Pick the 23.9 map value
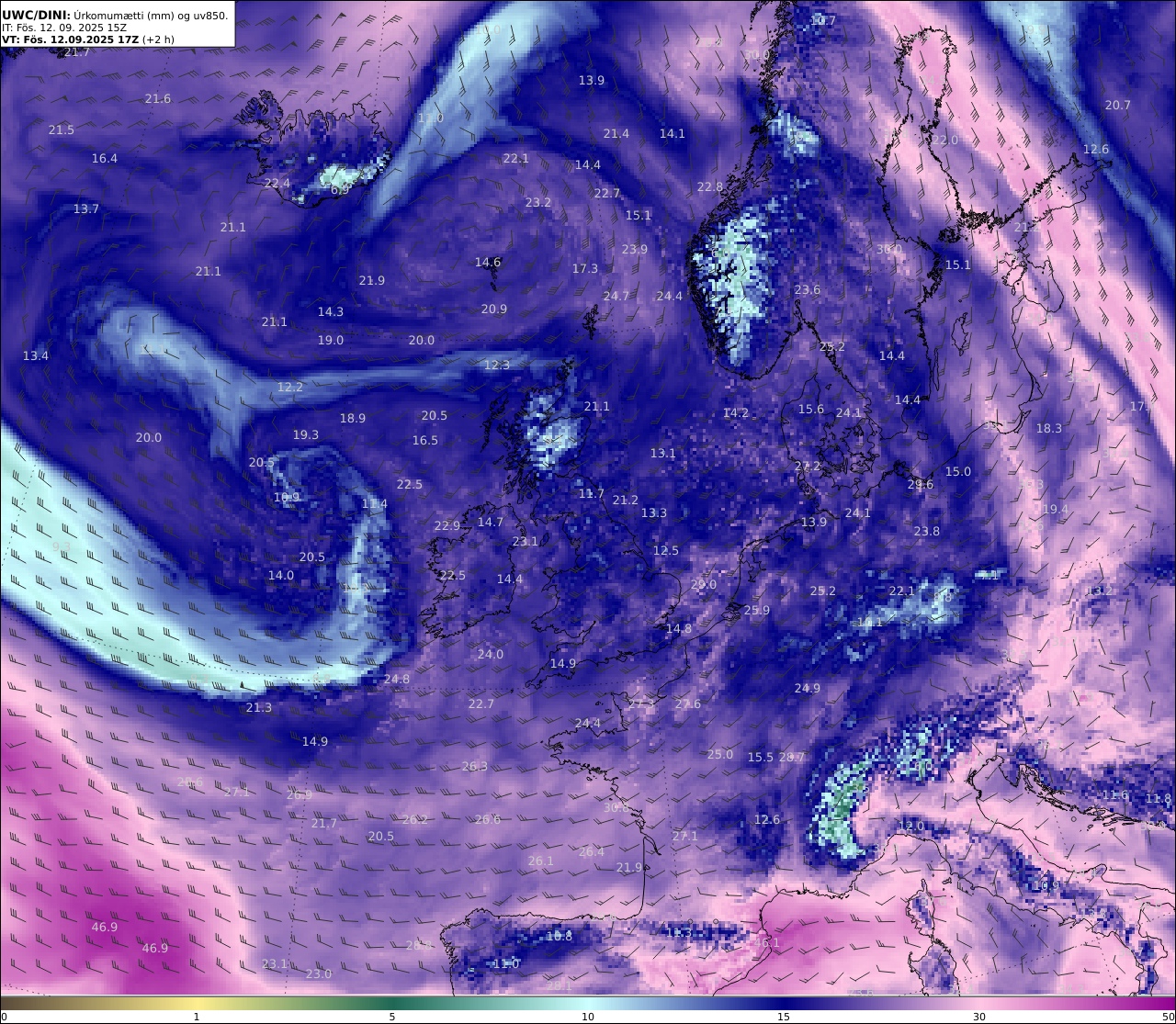This screenshot has width=1176, height=1024. click(x=635, y=250)
